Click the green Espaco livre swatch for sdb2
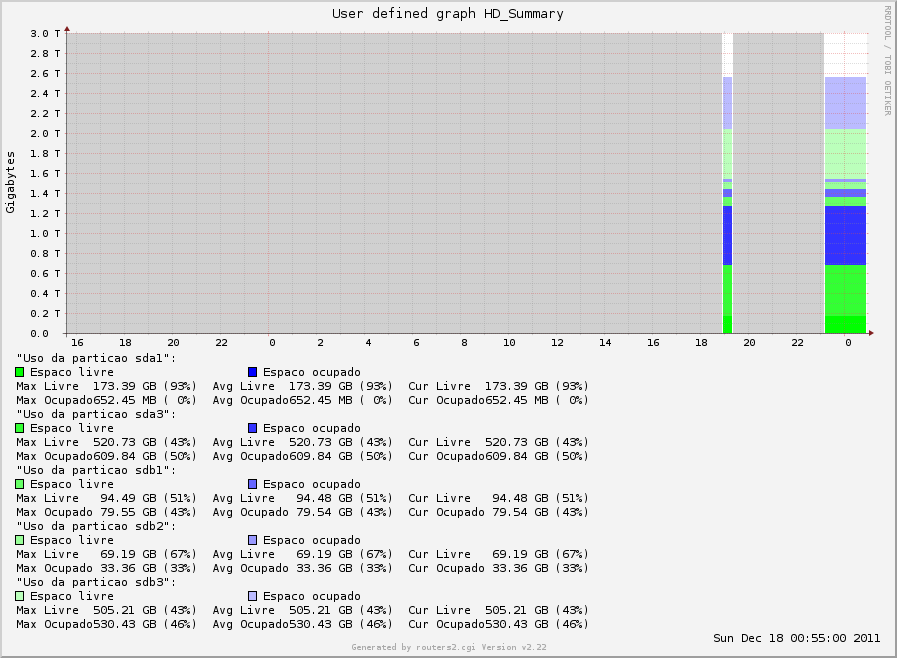 [20, 539]
